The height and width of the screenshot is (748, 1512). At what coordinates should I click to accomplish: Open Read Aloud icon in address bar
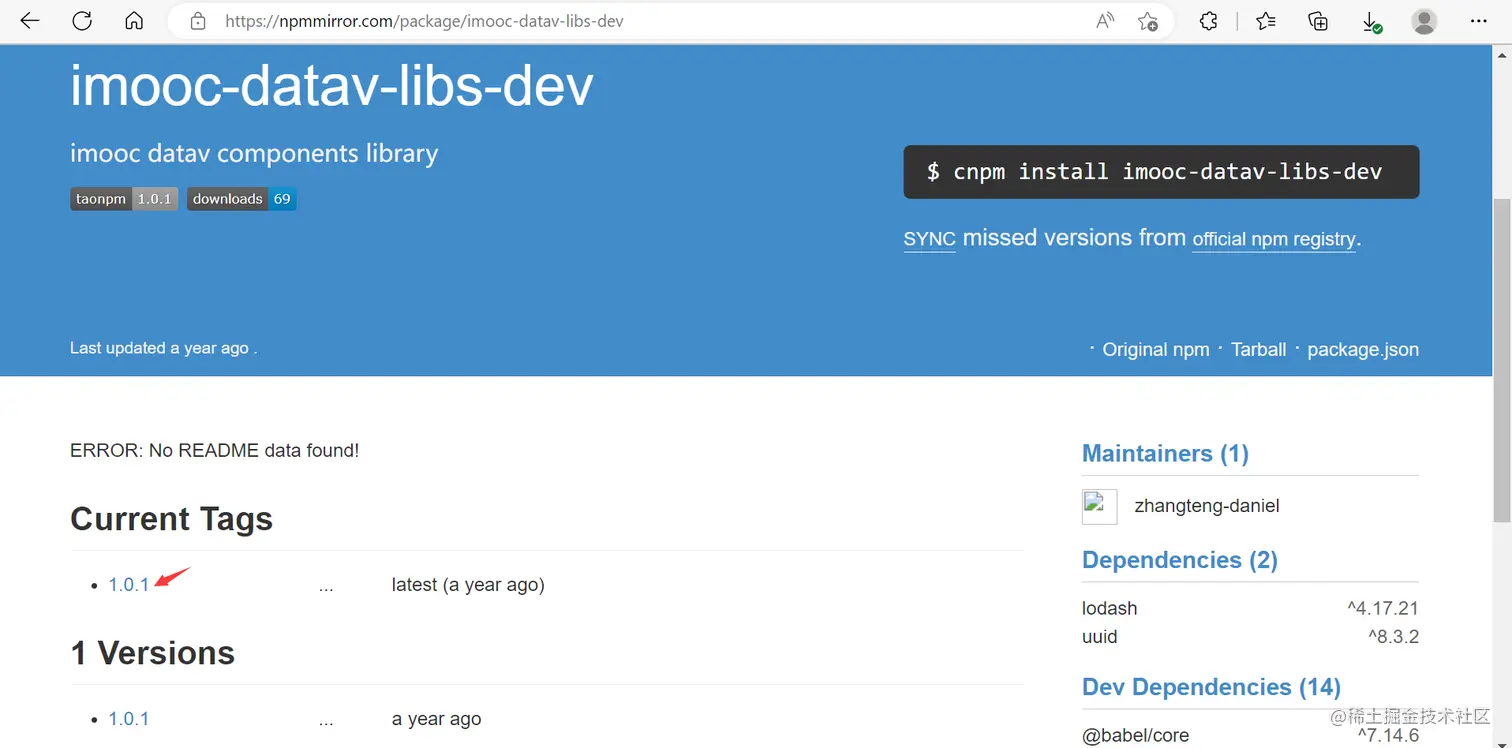[1105, 21]
